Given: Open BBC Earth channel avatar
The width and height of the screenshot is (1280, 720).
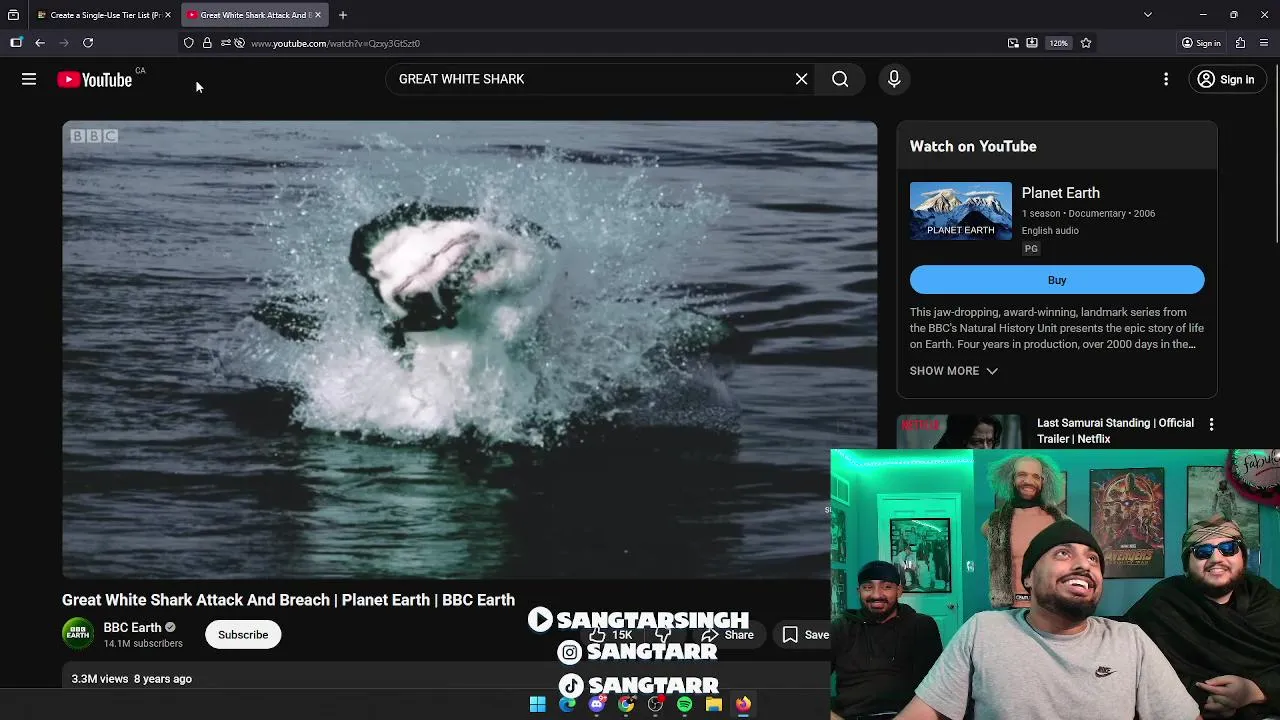Looking at the screenshot, I should (x=78, y=634).
